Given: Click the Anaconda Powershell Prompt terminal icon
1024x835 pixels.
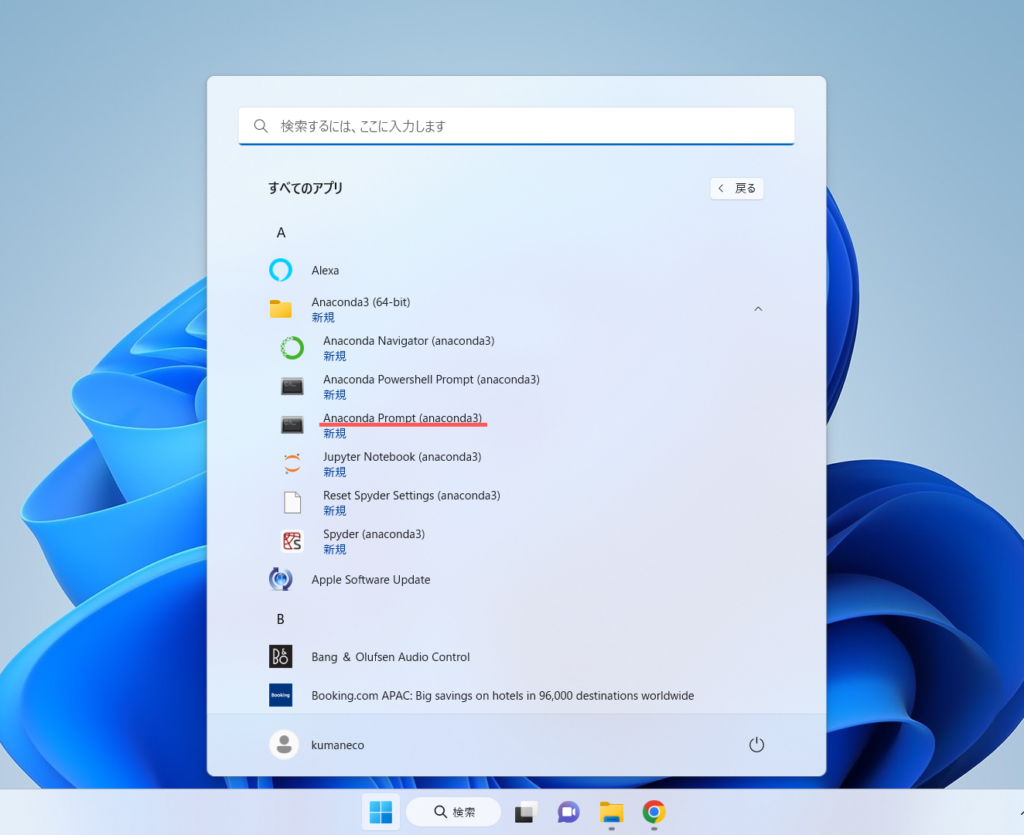Looking at the screenshot, I should pyautogui.click(x=292, y=386).
